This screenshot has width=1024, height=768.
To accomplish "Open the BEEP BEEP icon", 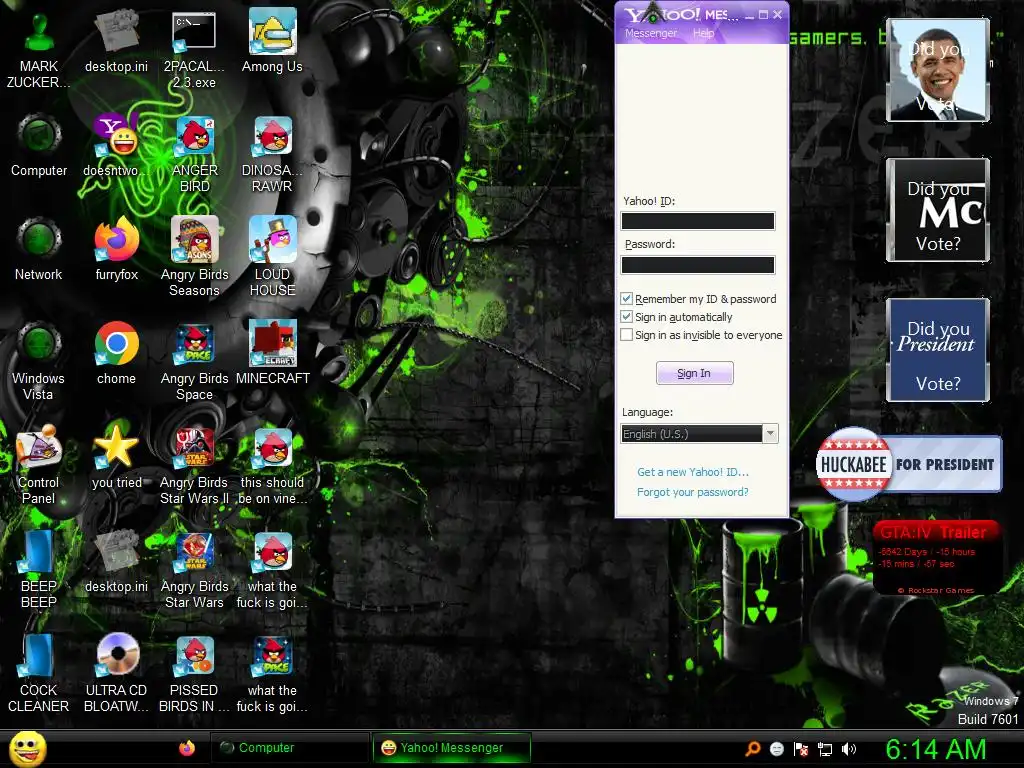I will (x=39, y=568).
